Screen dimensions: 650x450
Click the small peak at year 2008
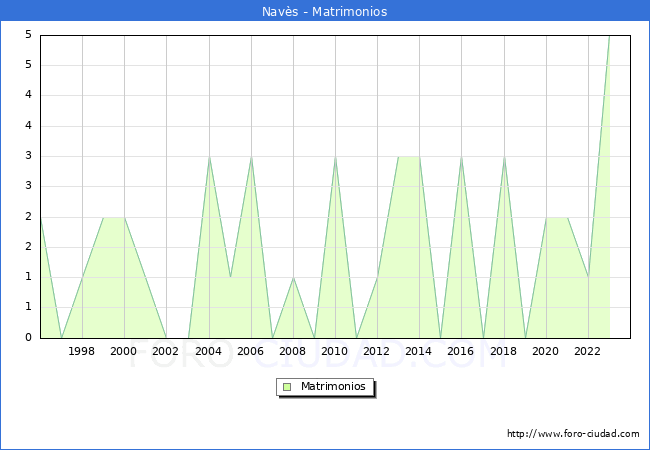click(293, 278)
